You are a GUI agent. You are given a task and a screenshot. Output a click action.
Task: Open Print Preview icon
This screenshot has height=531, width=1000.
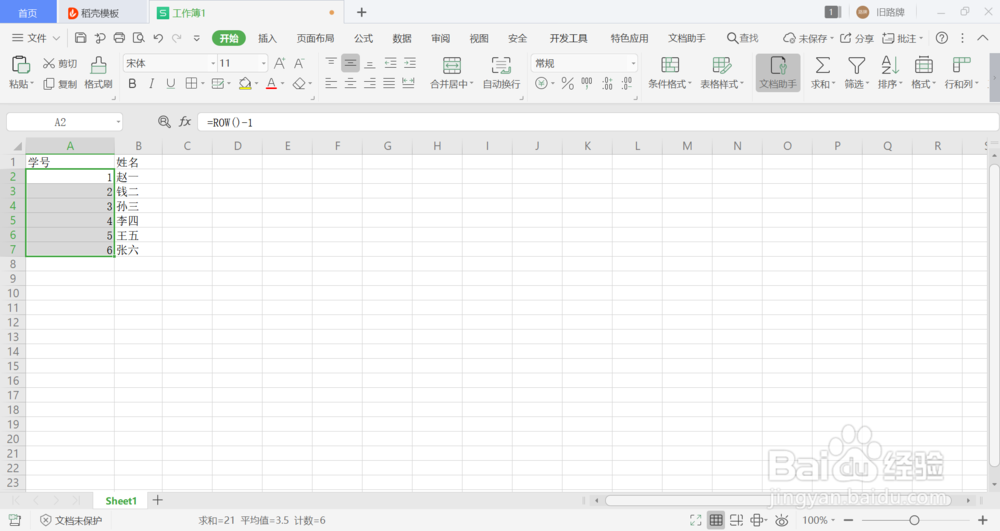138,38
